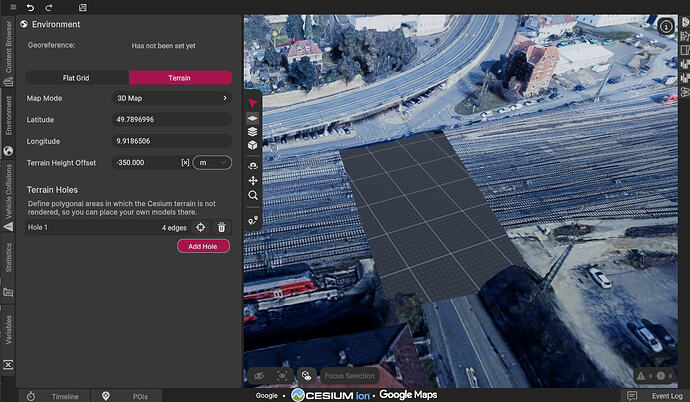Focus on Hole 1 with crosshair icon

click(201, 227)
